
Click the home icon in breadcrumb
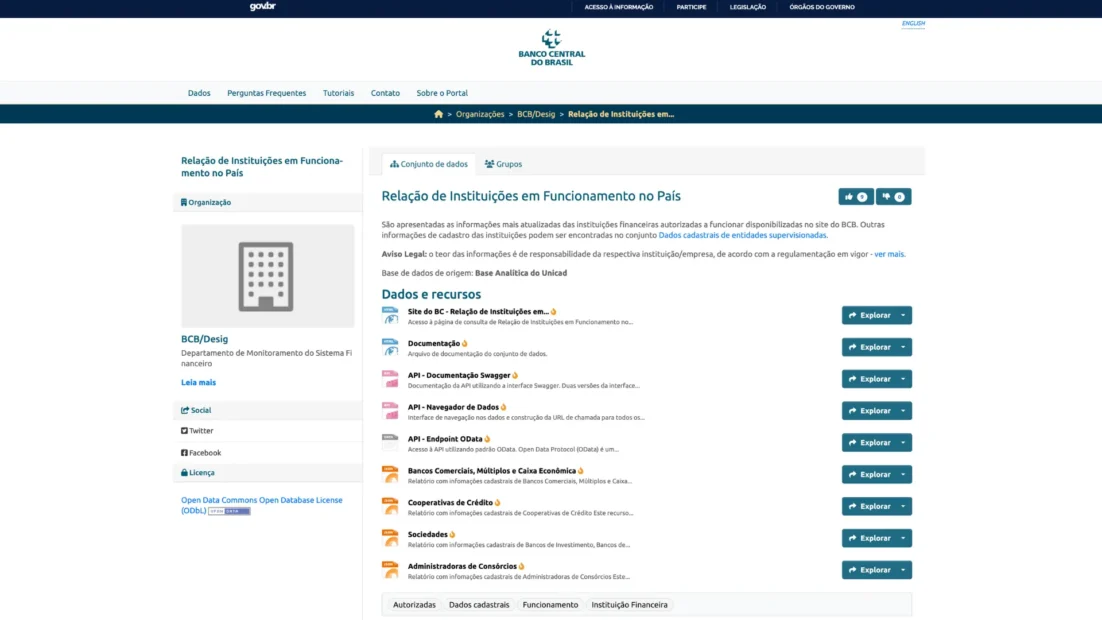(x=439, y=114)
